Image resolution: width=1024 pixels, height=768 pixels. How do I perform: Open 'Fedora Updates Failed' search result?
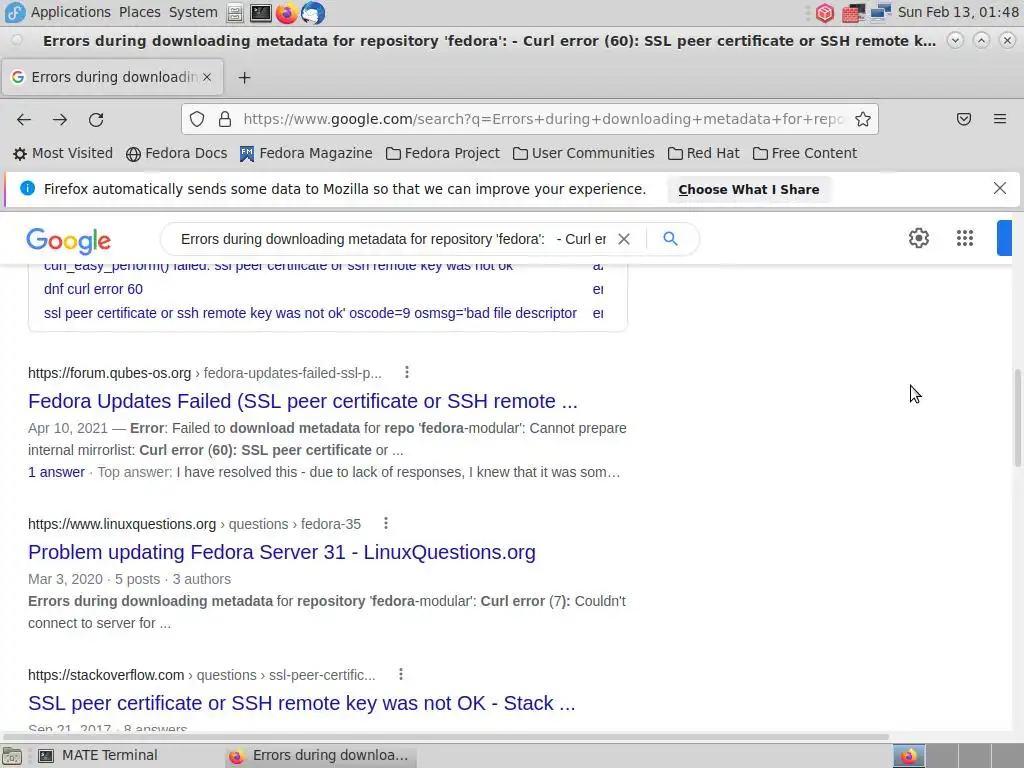click(302, 401)
